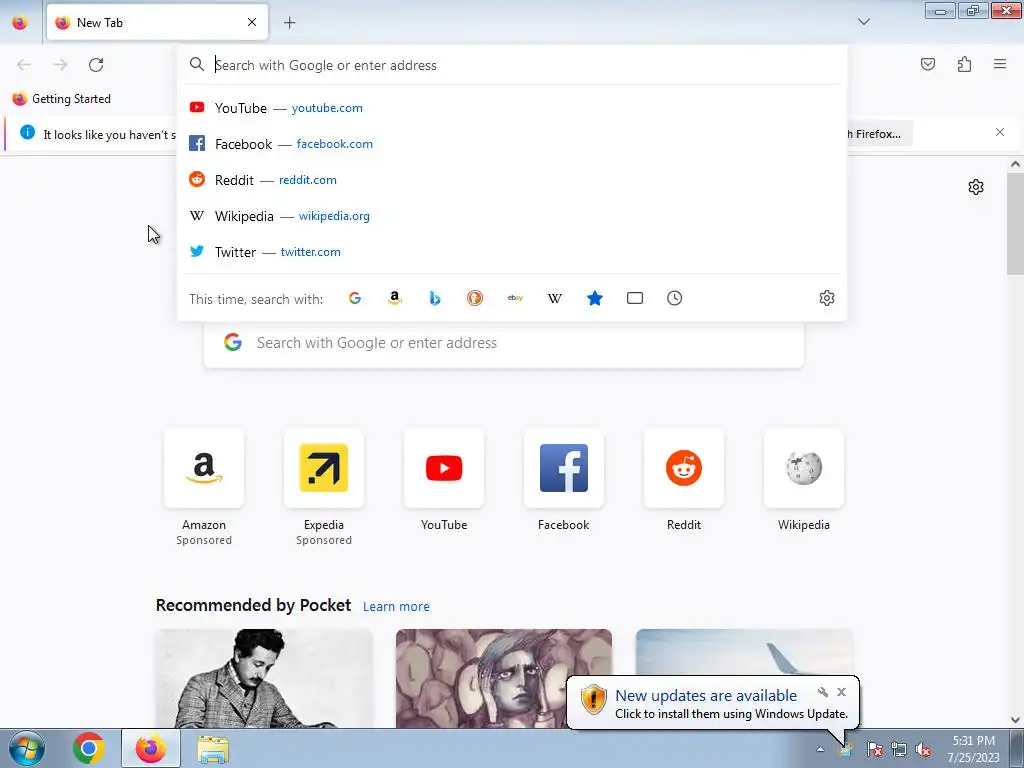This screenshot has width=1024, height=768.
Task: Expand the list all tabs chevron
Action: [x=863, y=22]
